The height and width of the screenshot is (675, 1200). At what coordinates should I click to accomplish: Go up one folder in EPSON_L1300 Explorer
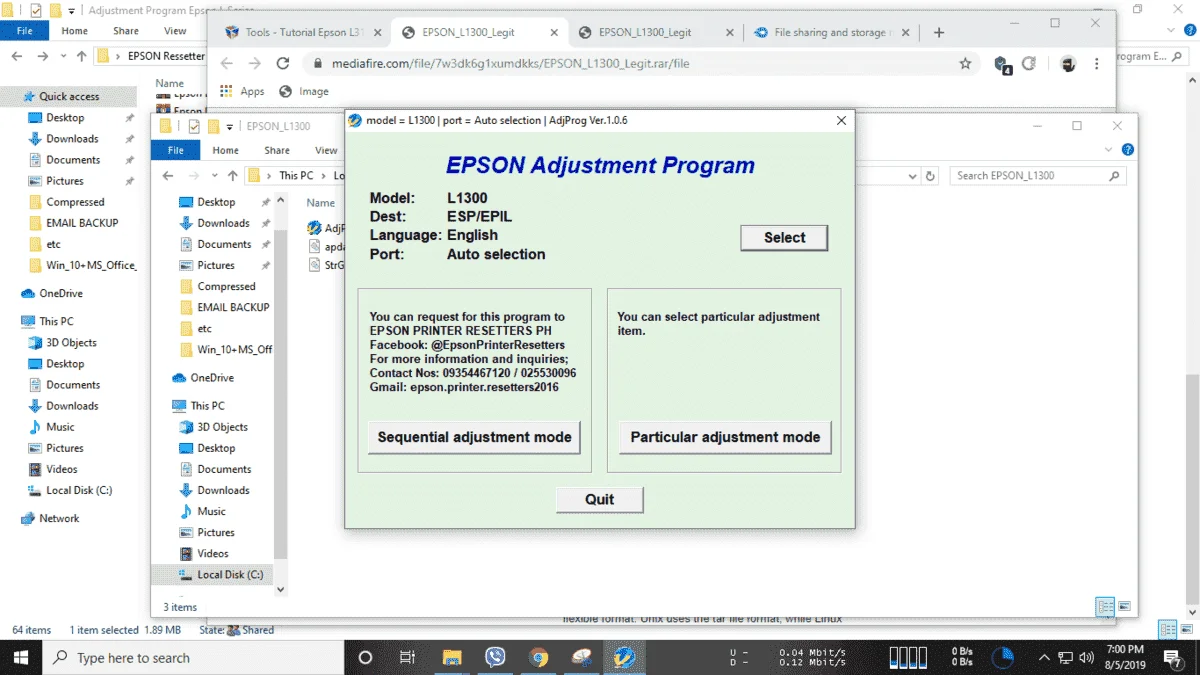[232, 175]
